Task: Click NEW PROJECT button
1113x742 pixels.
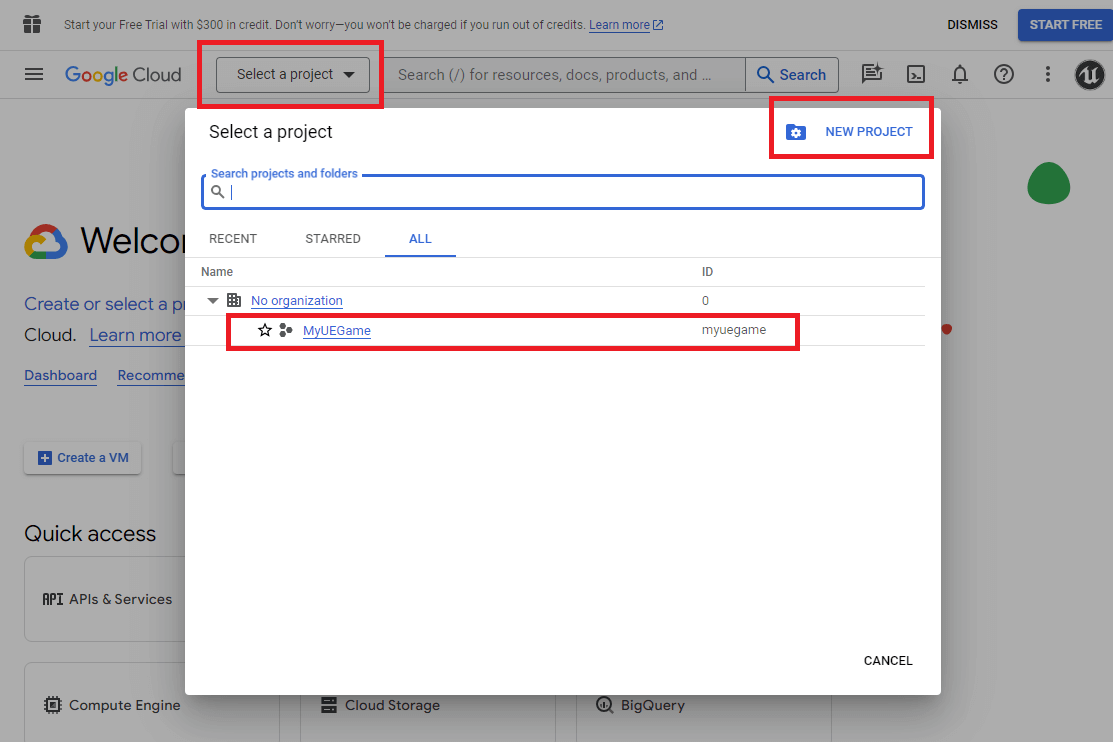Action: (x=850, y=132)
